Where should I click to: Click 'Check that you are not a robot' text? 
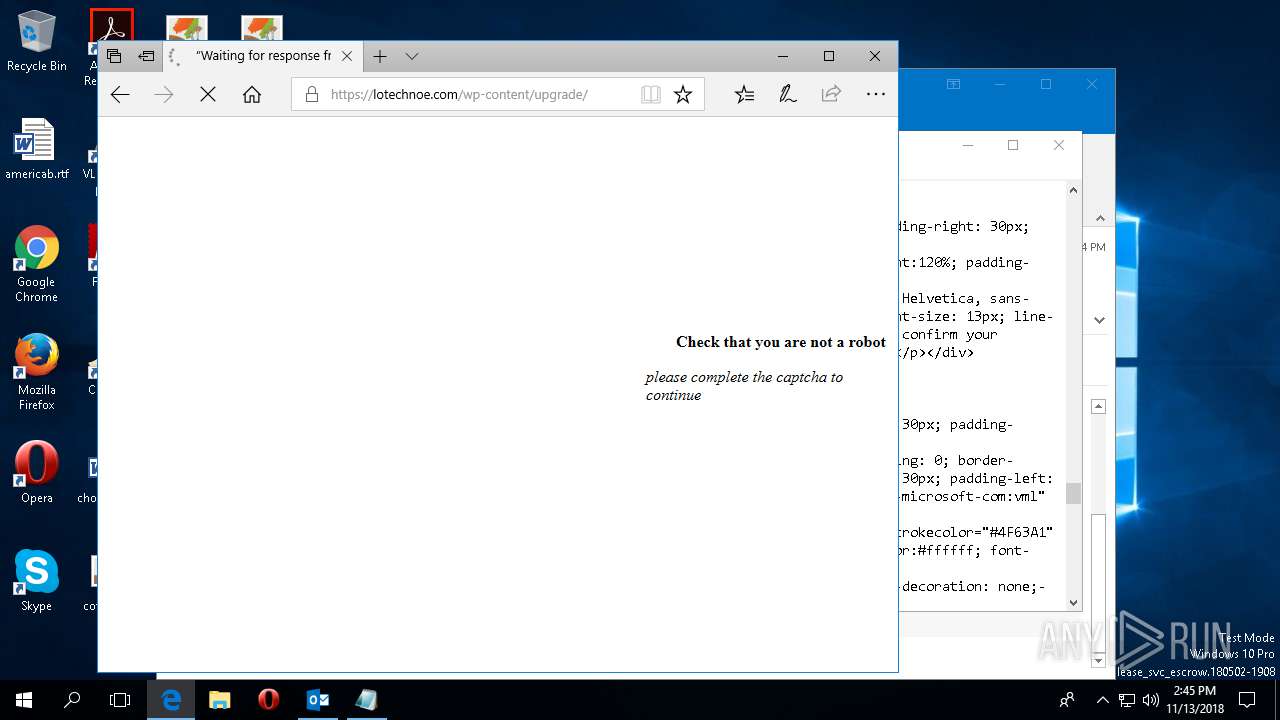pos(781,342)
